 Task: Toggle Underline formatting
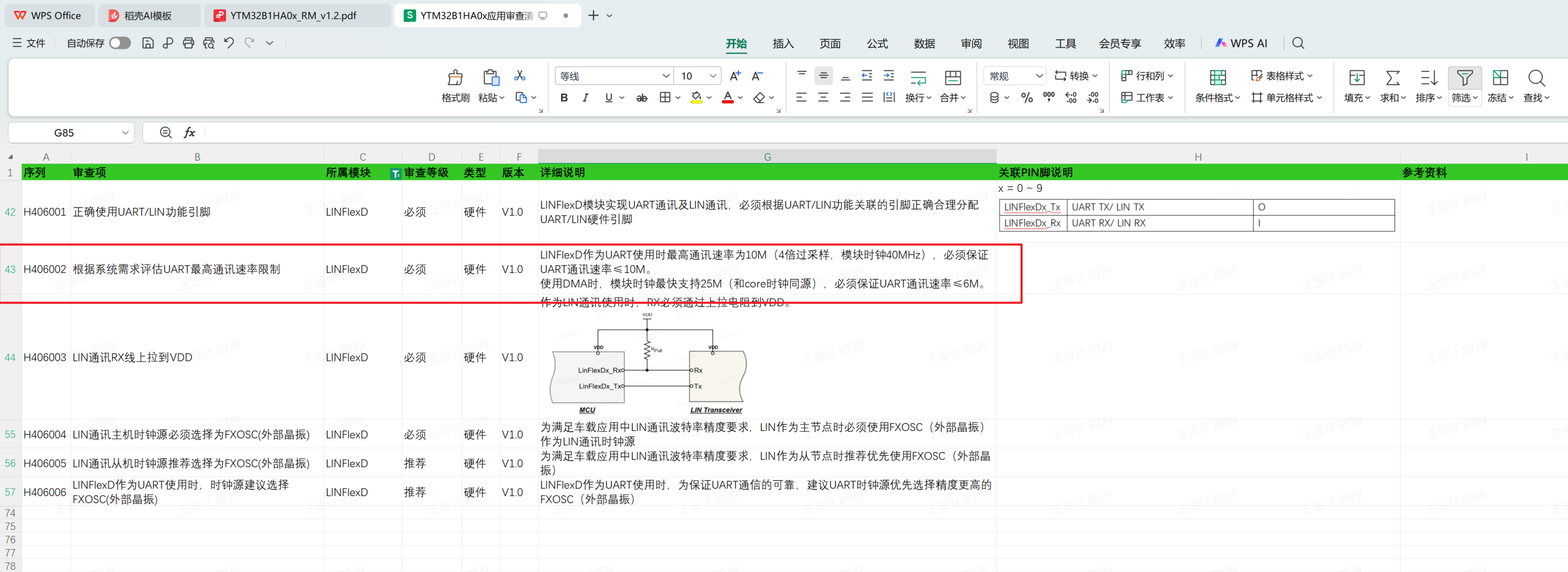click(x=609, y=97)
